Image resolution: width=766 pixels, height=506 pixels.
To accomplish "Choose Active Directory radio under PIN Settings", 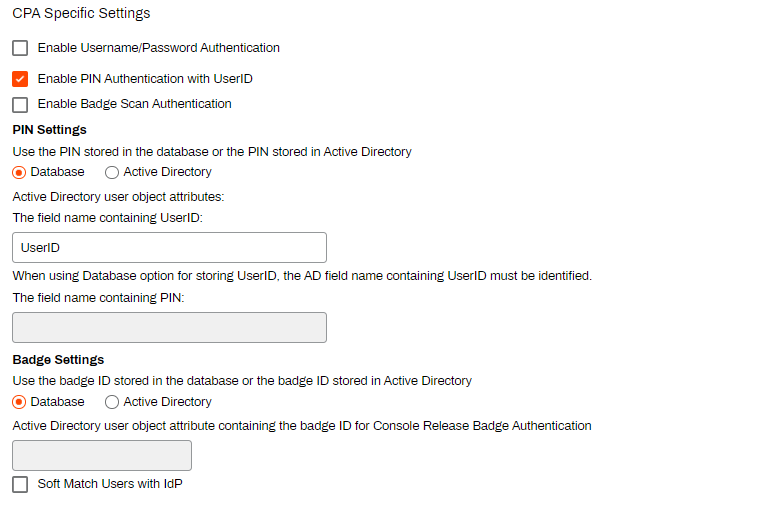I will tap(112, 172).
